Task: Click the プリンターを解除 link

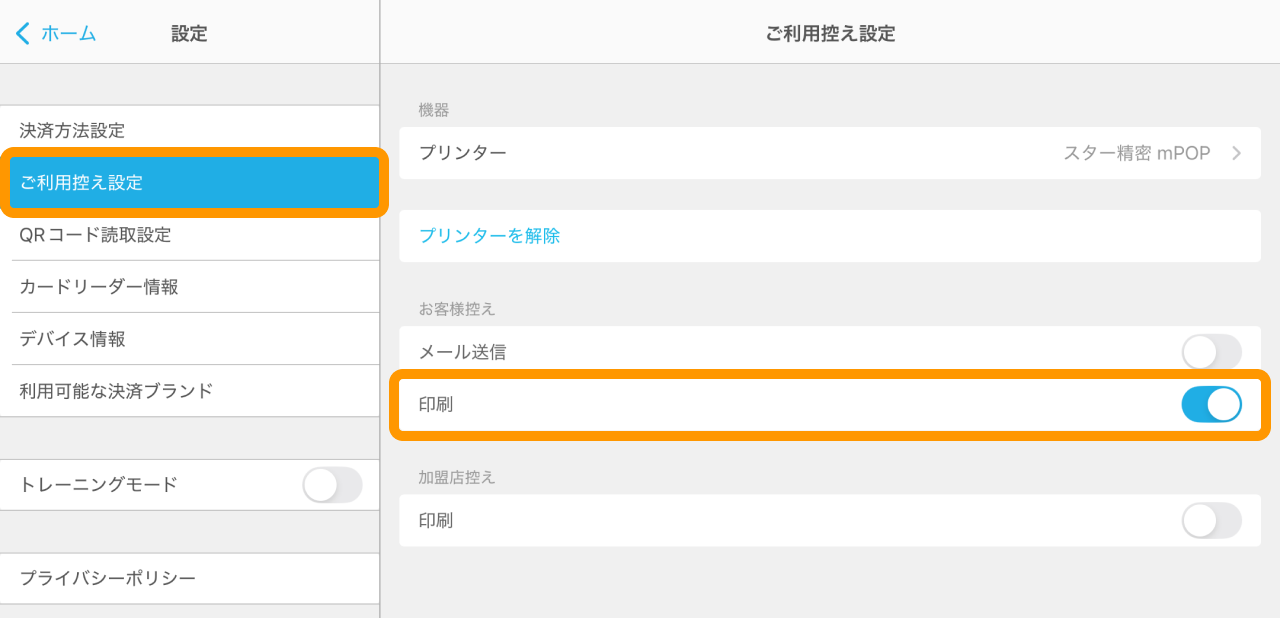Action: pos(489,236)
